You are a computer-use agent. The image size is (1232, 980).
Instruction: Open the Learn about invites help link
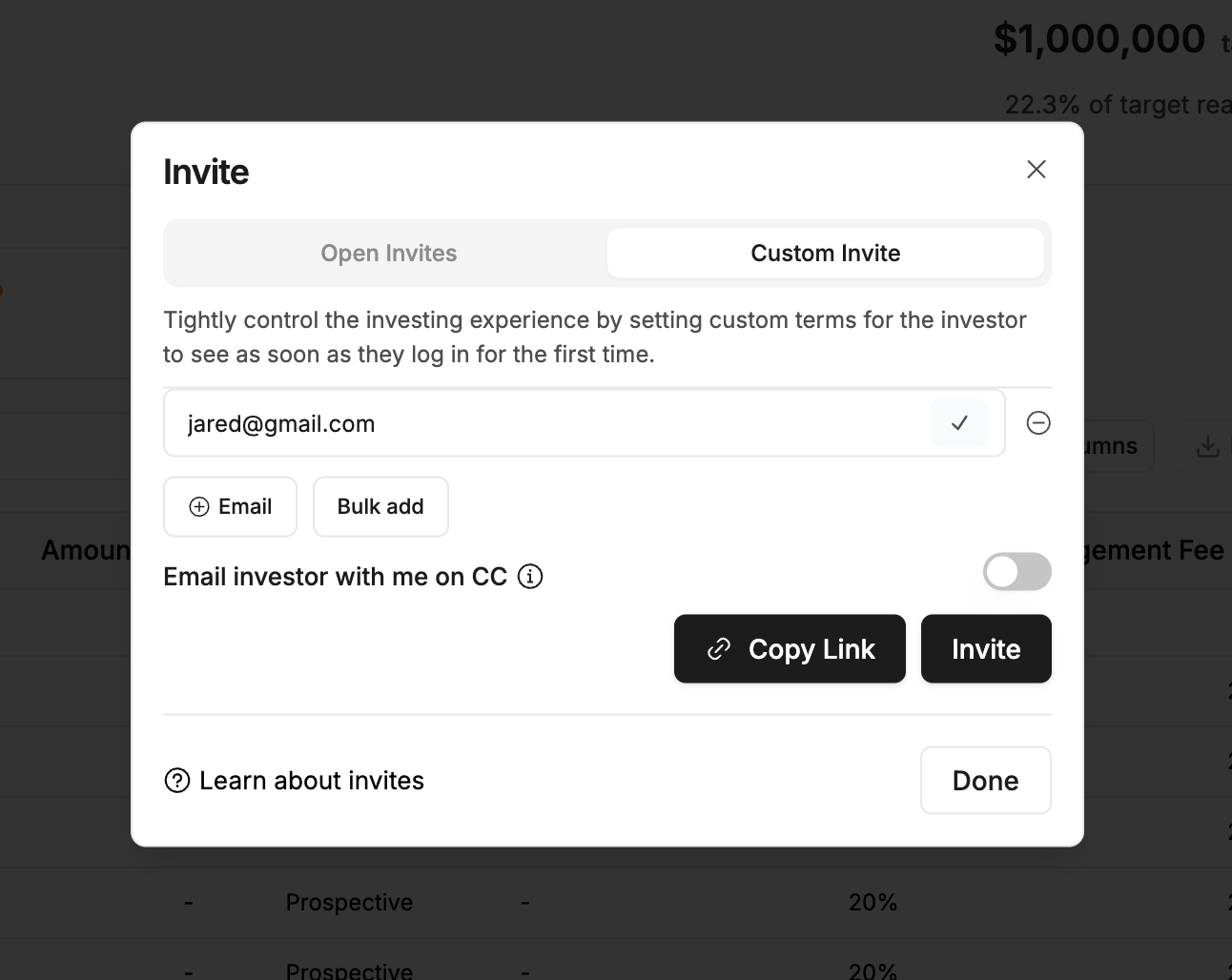pyautogui.click(x=294, y=781)
